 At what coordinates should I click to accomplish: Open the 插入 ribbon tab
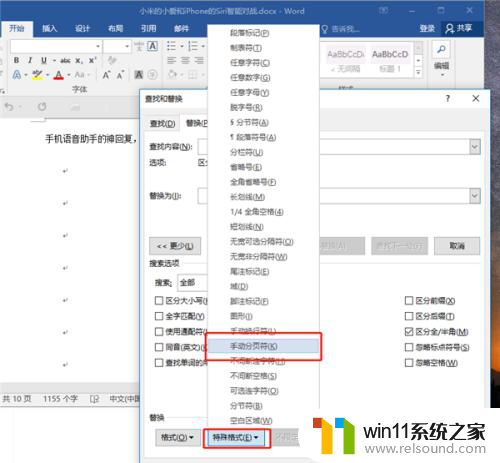49,29
